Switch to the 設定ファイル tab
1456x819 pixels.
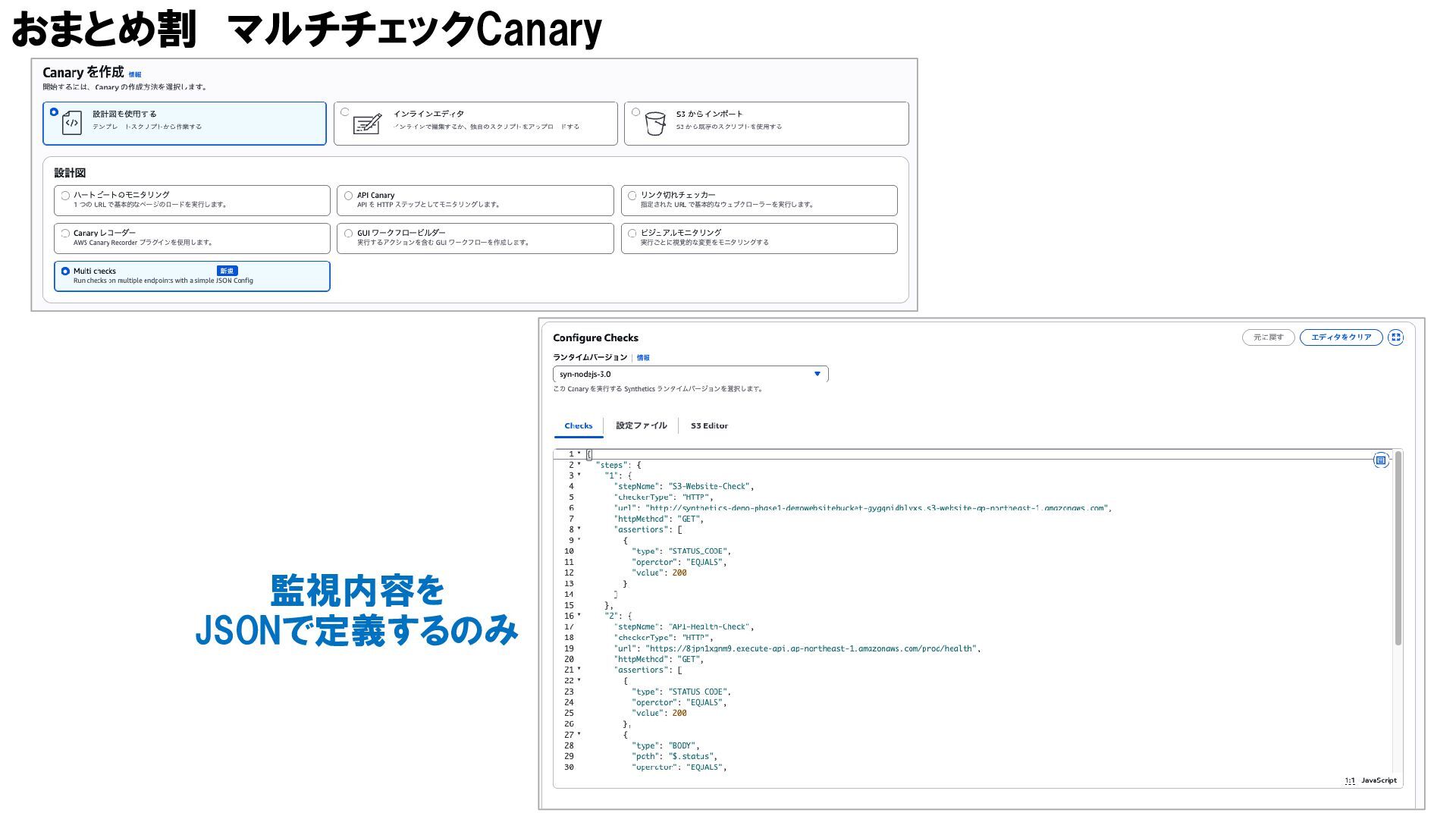[641, 425]
